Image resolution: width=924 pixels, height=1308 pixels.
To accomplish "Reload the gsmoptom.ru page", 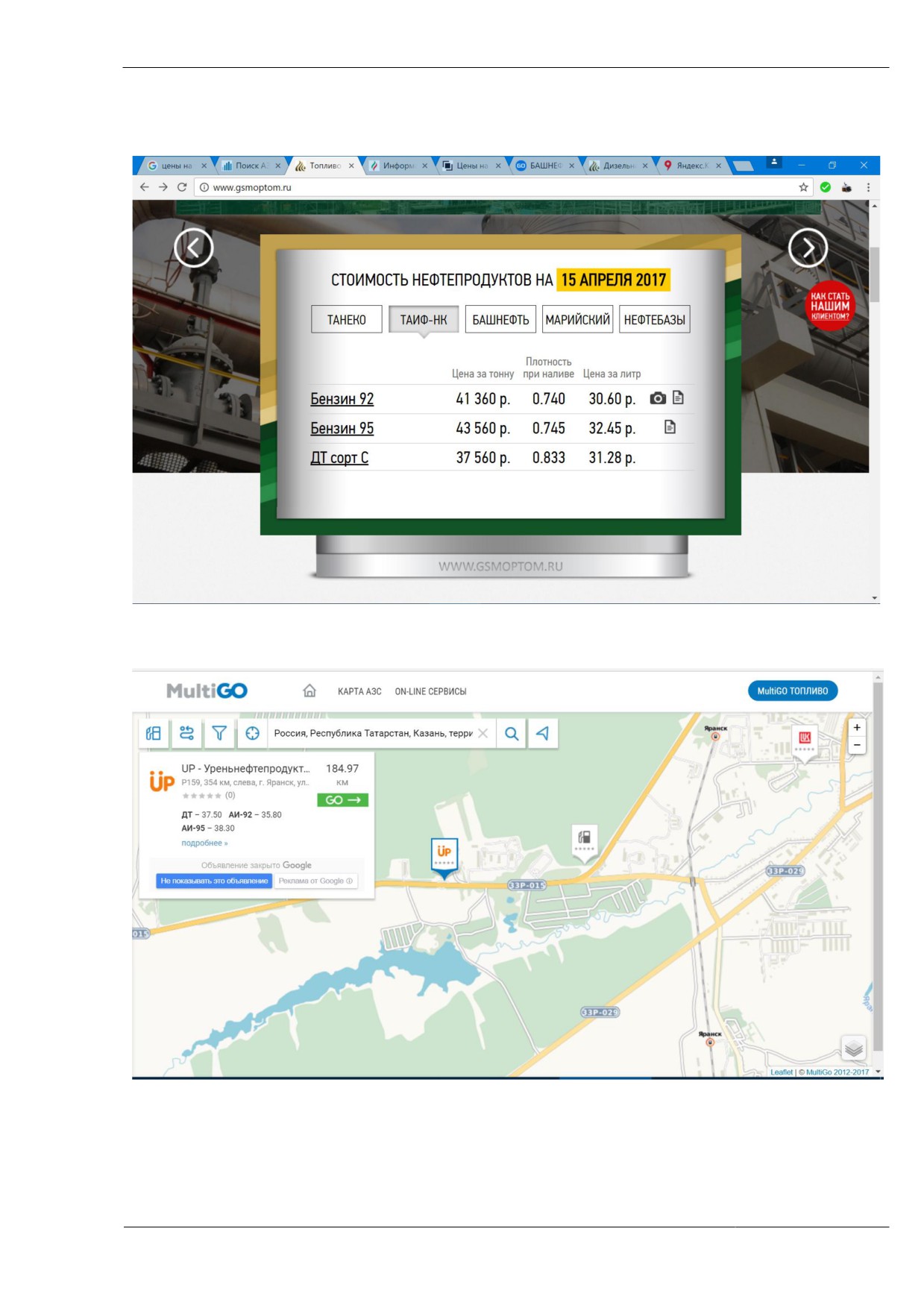I will pos(182,187).
